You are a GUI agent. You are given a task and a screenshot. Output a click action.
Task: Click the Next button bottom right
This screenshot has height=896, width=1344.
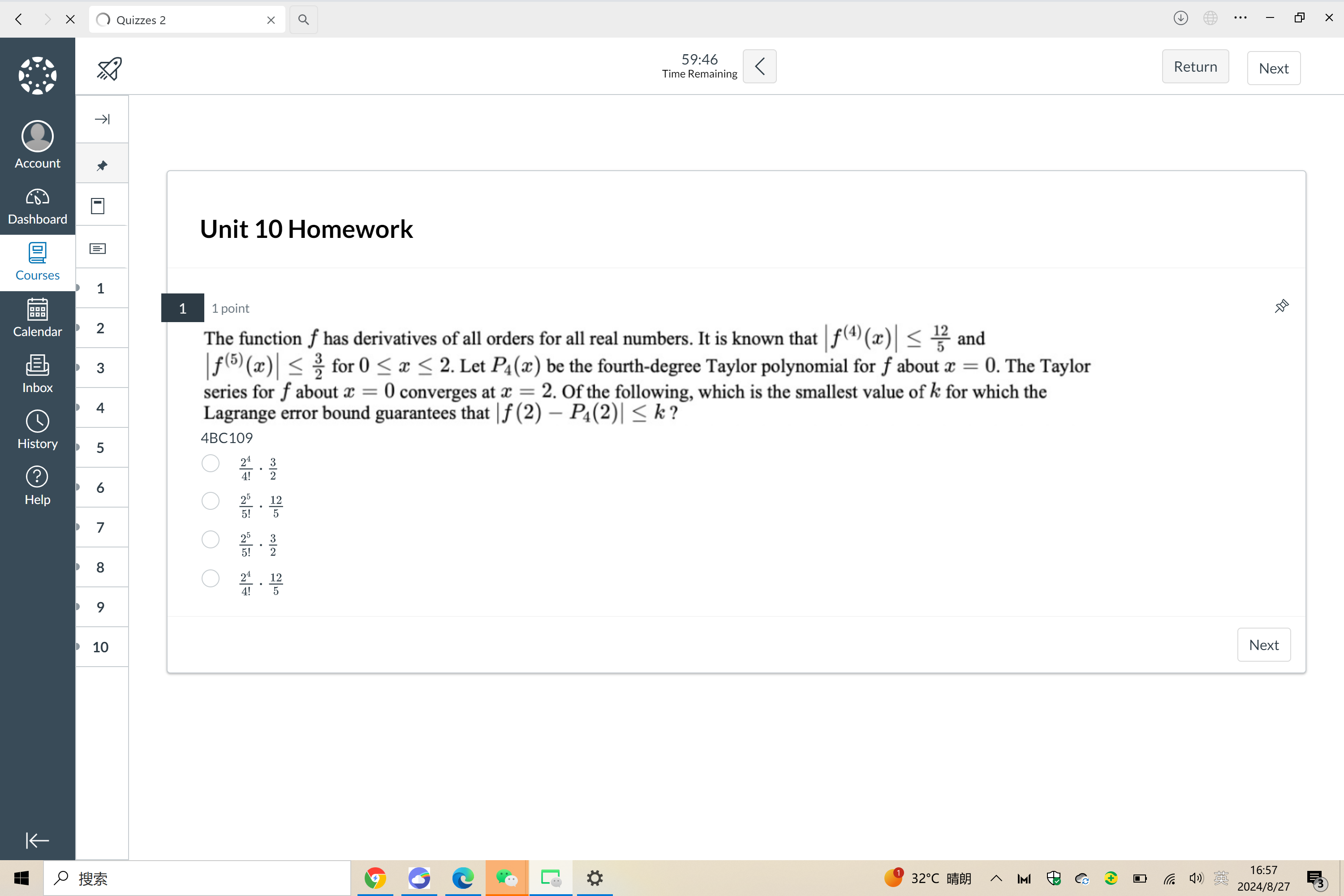(1263, 645)
